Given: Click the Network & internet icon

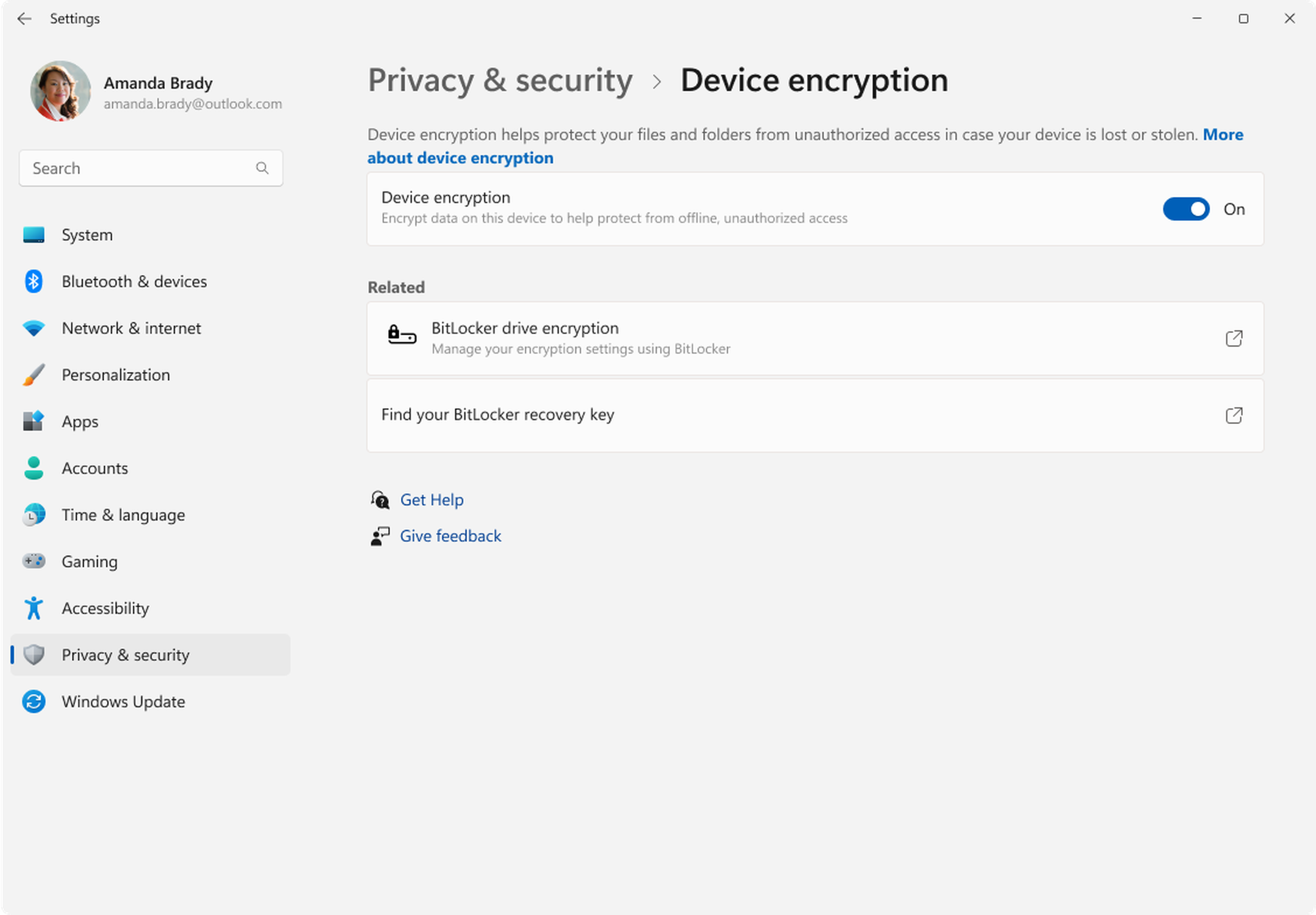Looking at the screenshot, I should 33,327.
